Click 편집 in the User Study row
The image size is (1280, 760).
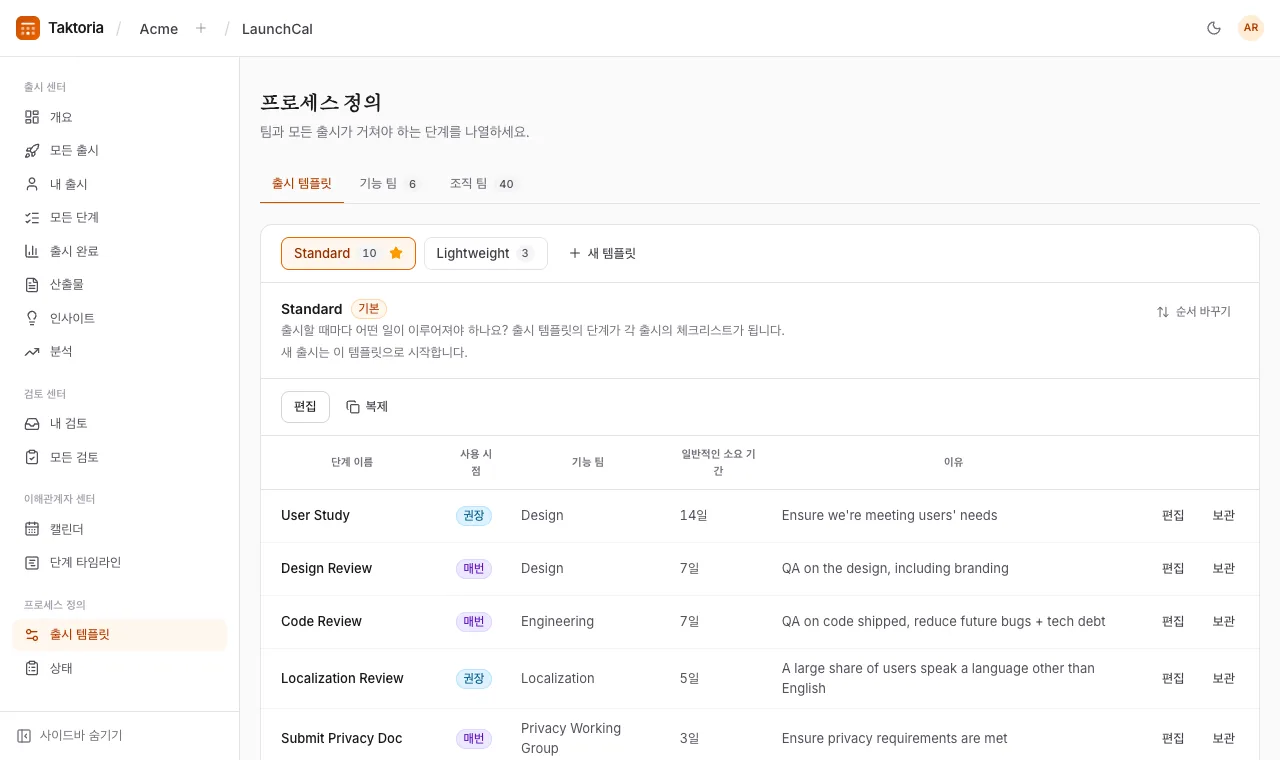tap(1173, 515)
